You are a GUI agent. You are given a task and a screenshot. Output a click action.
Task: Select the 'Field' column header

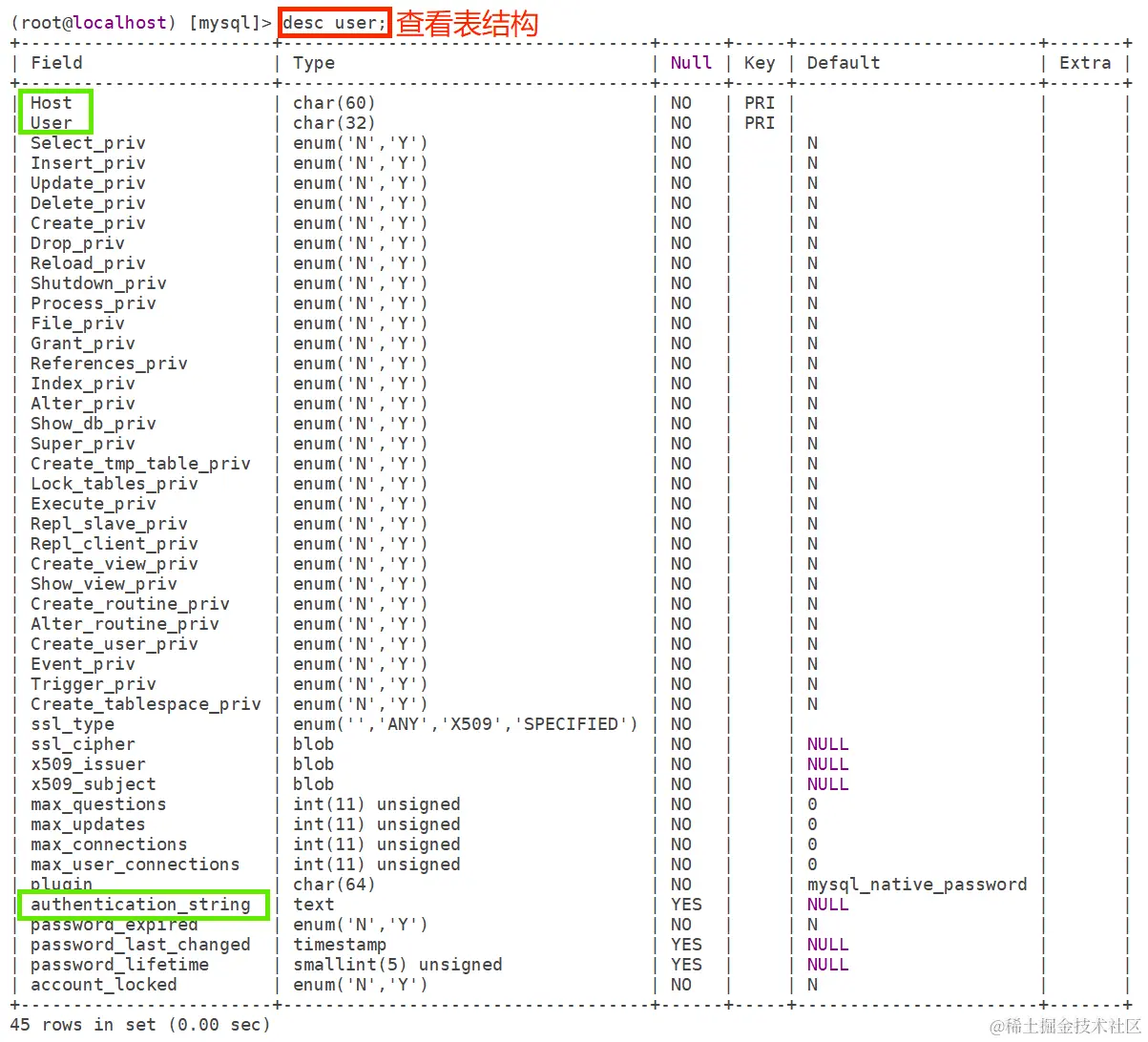56,63
